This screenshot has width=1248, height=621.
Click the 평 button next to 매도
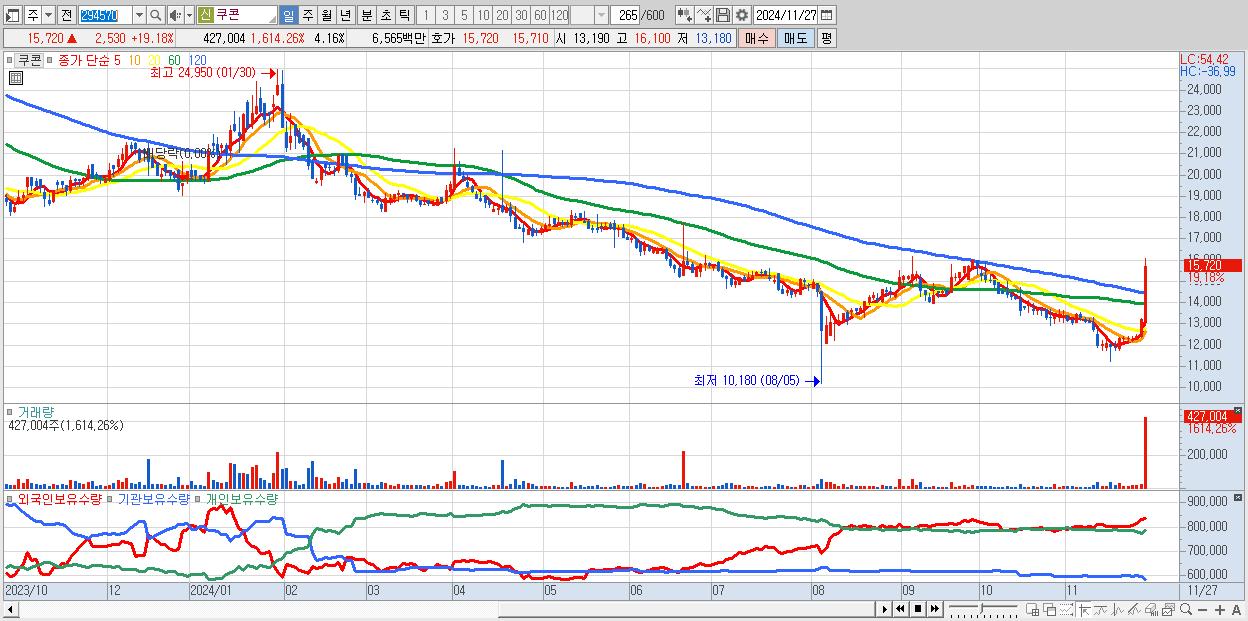tap(826, 38)
